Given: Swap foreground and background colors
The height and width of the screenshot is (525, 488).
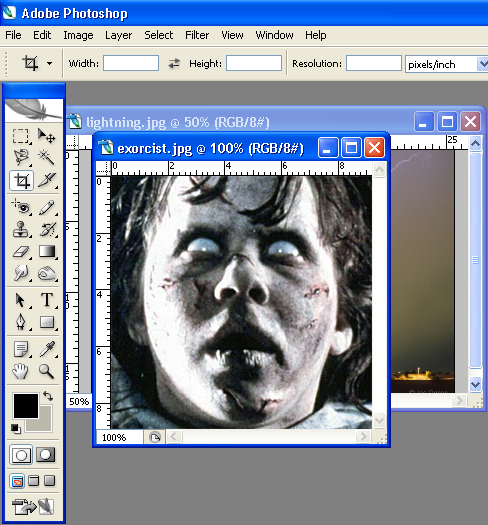Looking at the screenshot, I should (48, 396).
